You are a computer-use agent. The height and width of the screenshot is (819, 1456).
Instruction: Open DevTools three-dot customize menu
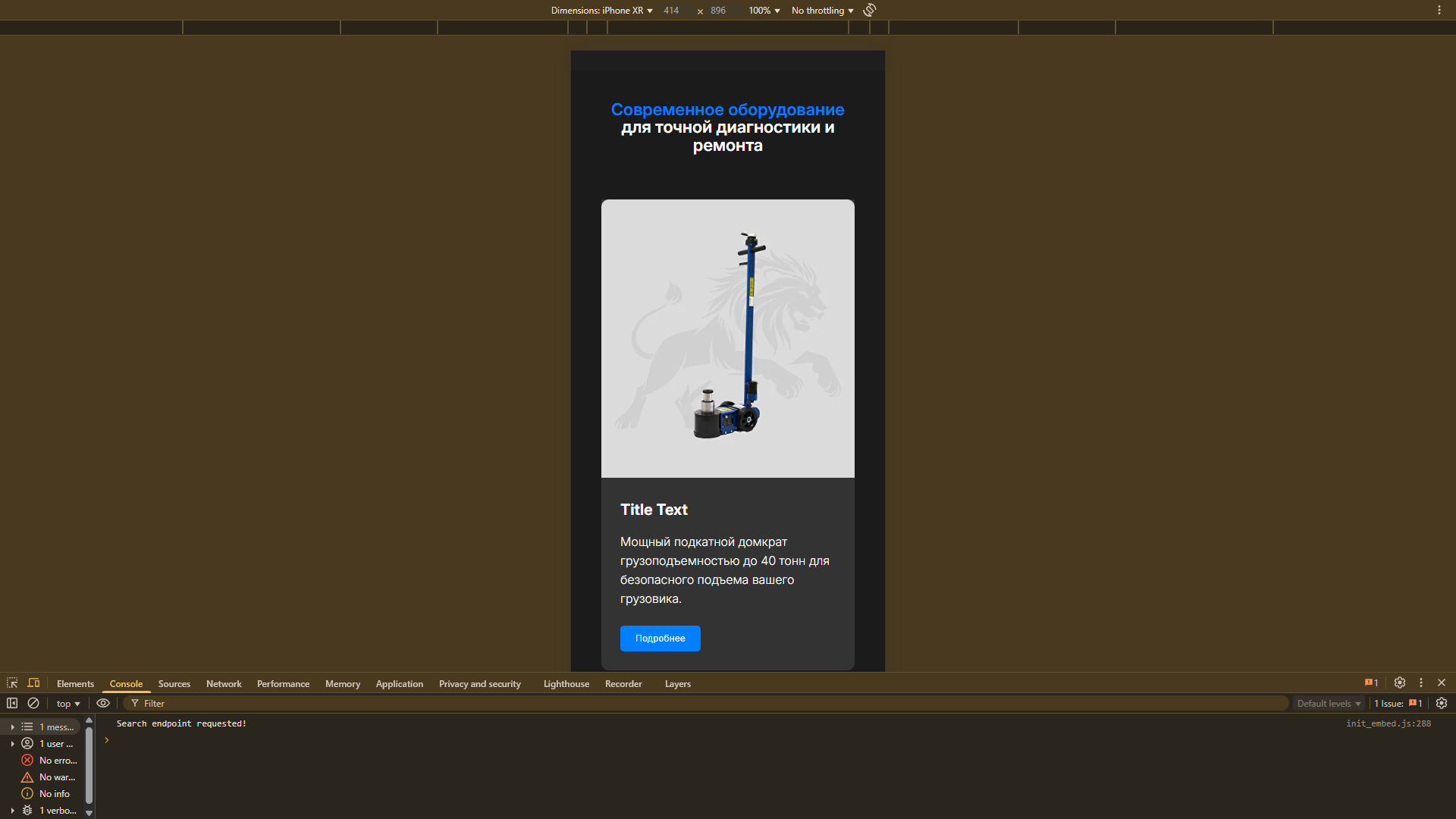click(x=1421, y=683)
